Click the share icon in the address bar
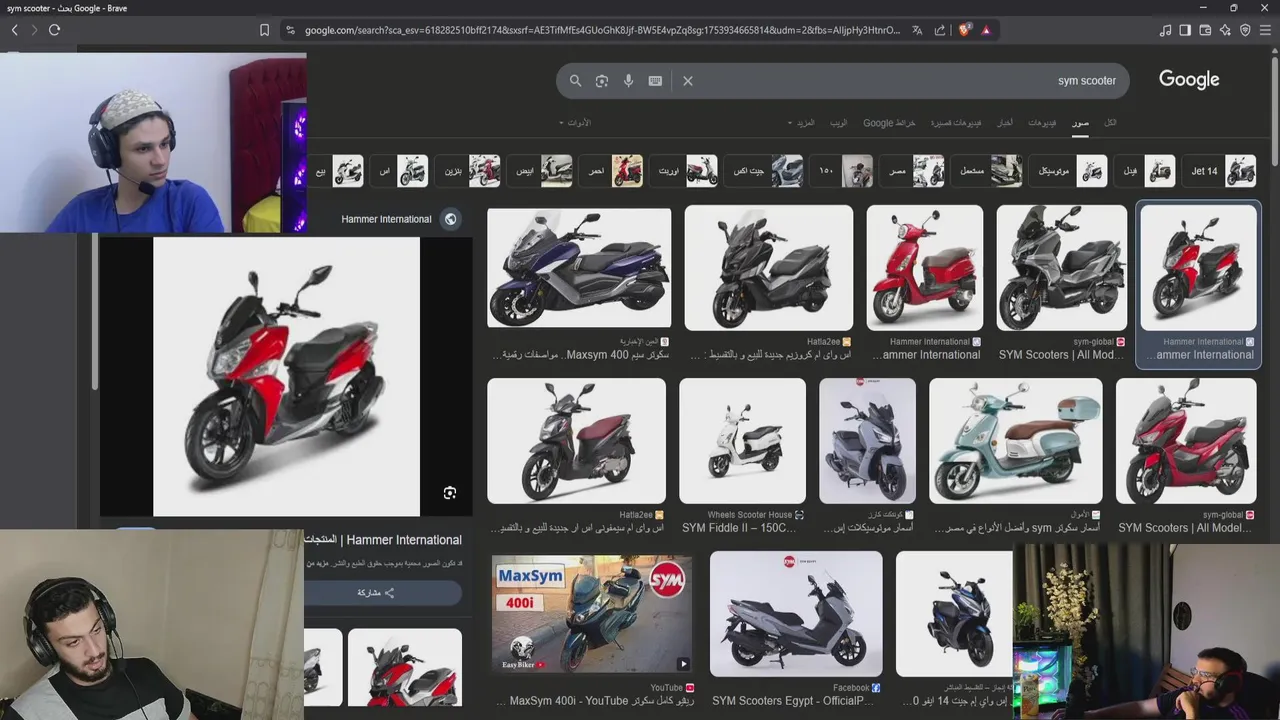Image resolution: width=1280 pixels, height=720 pixels. [x=940, y=30]
